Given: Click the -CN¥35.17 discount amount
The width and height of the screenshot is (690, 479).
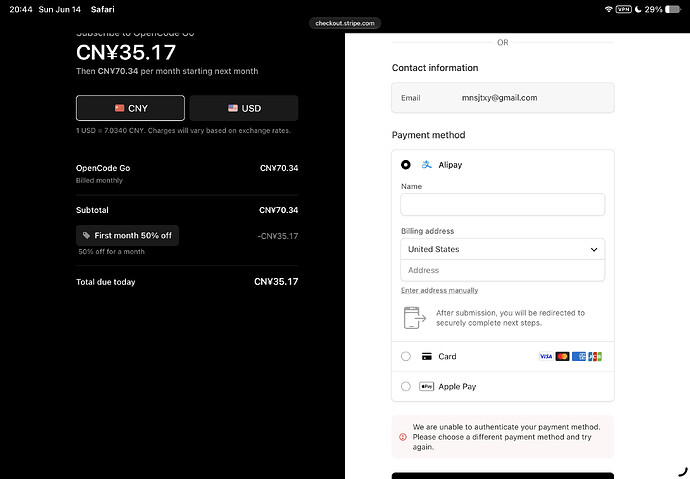Looking at the screenshot, I should 278,236.
